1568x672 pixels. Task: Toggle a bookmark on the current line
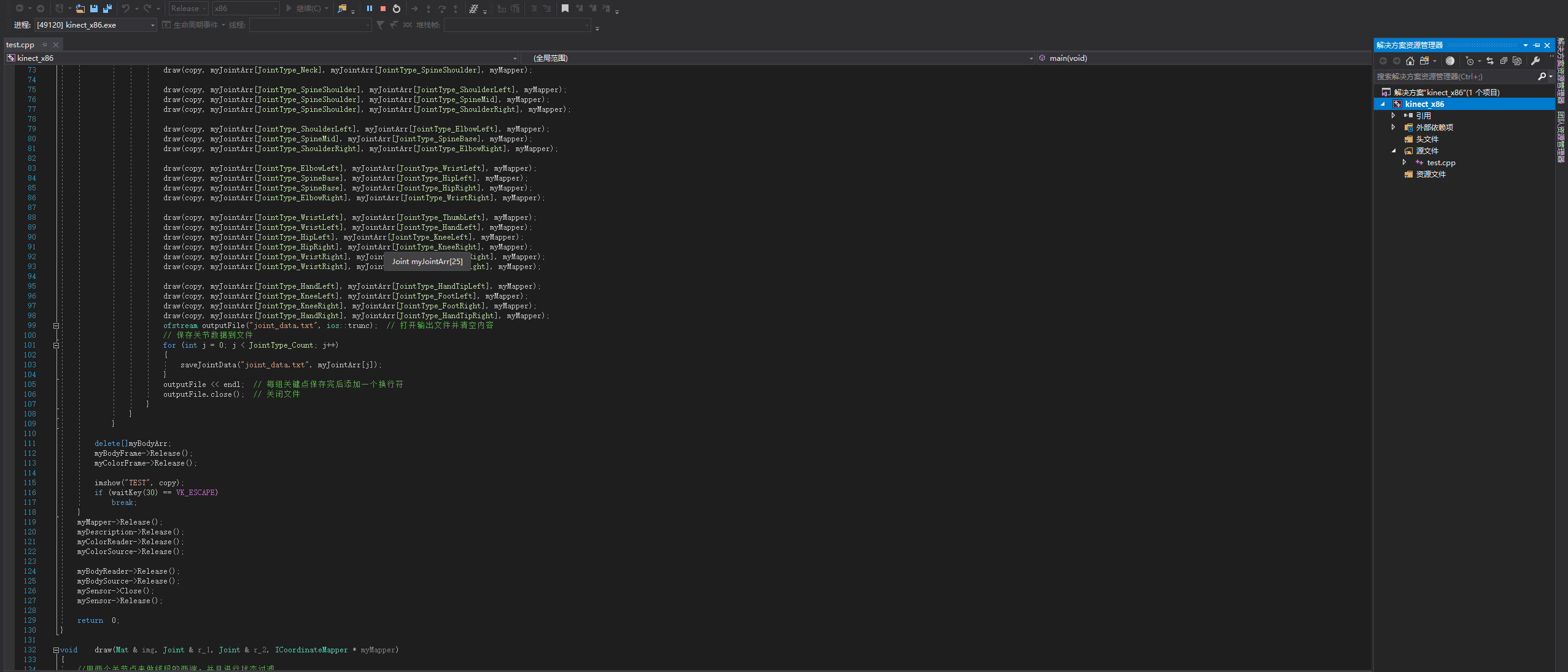click(x=564, y=8)
